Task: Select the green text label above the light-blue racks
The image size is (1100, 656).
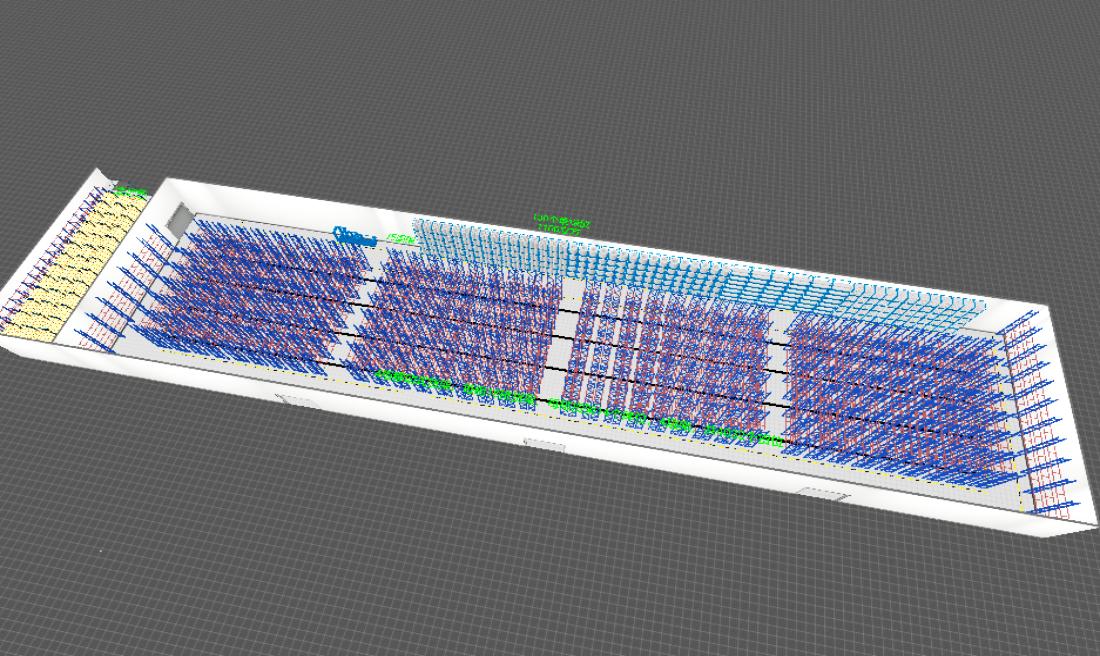Action: (x=562, y=223)
